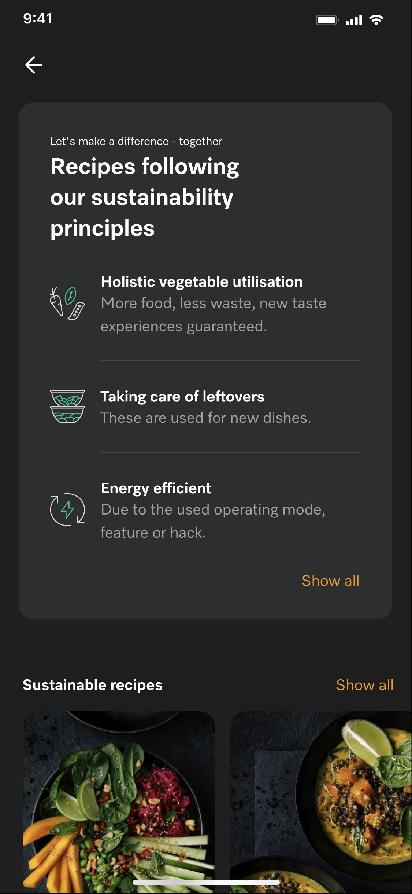The height and width of the screenshot is (894, 412).
Task: Tap the Wi-Fi icon in status bar
Action: (376, 20)
